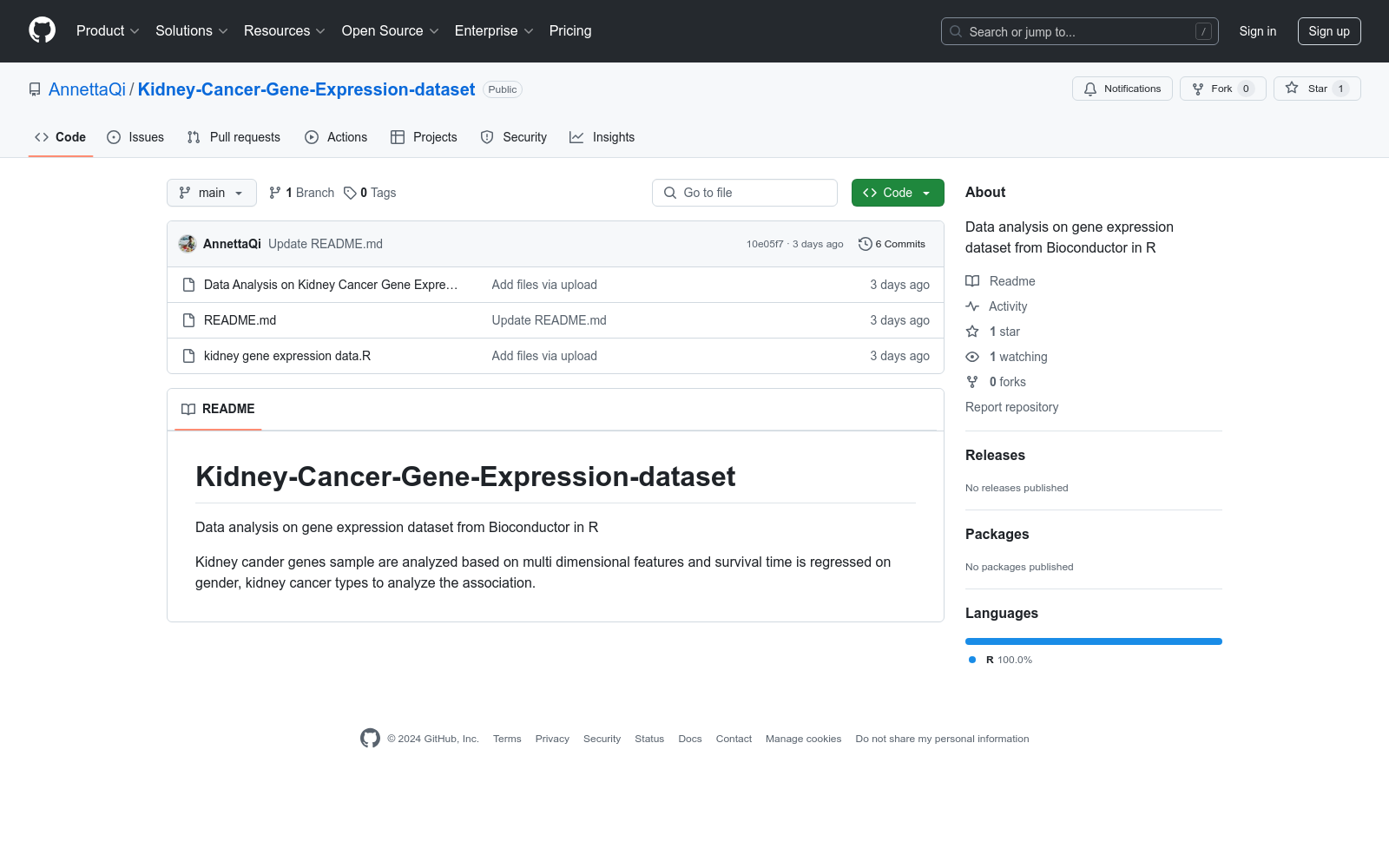Viewport: 1389px width, 868px height.
Task: Click the tag icon next to 0 Tags
Action: [350, 193]
